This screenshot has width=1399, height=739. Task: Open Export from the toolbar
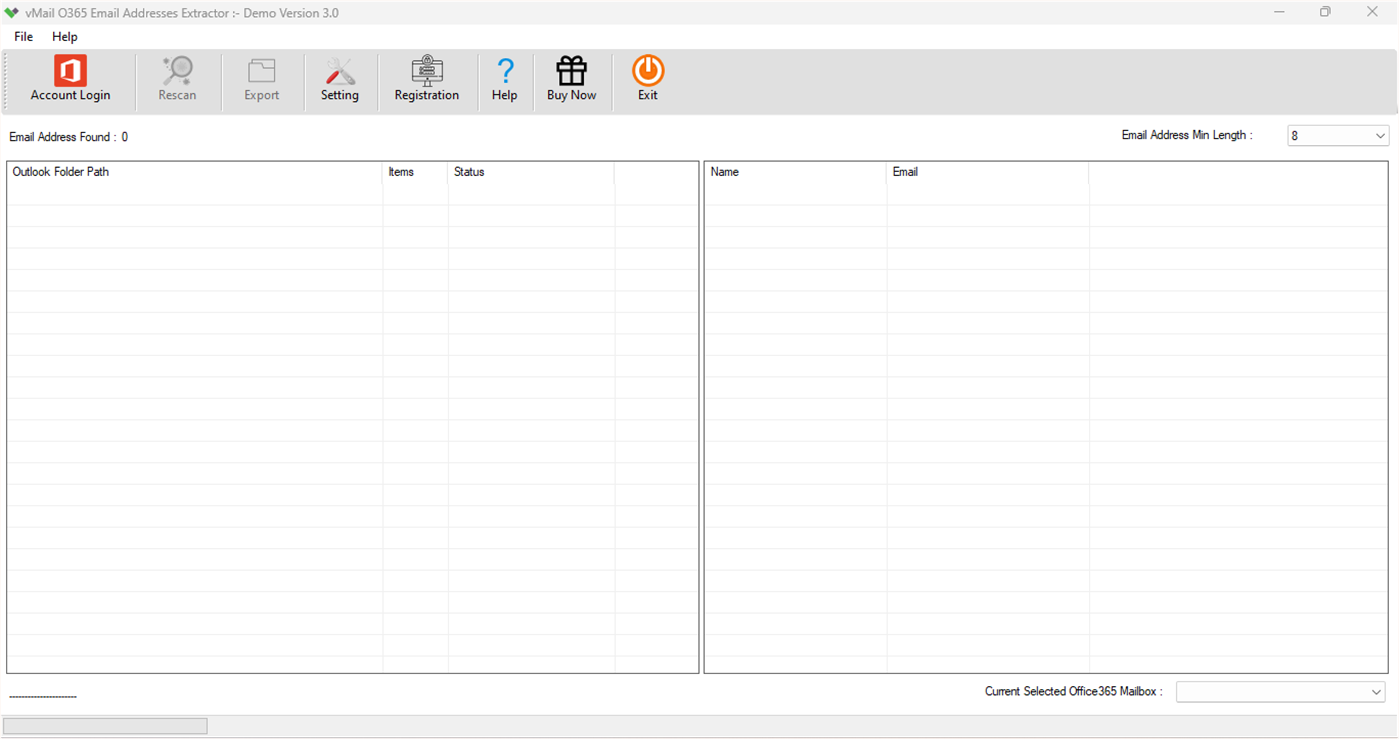coord(261,78)
